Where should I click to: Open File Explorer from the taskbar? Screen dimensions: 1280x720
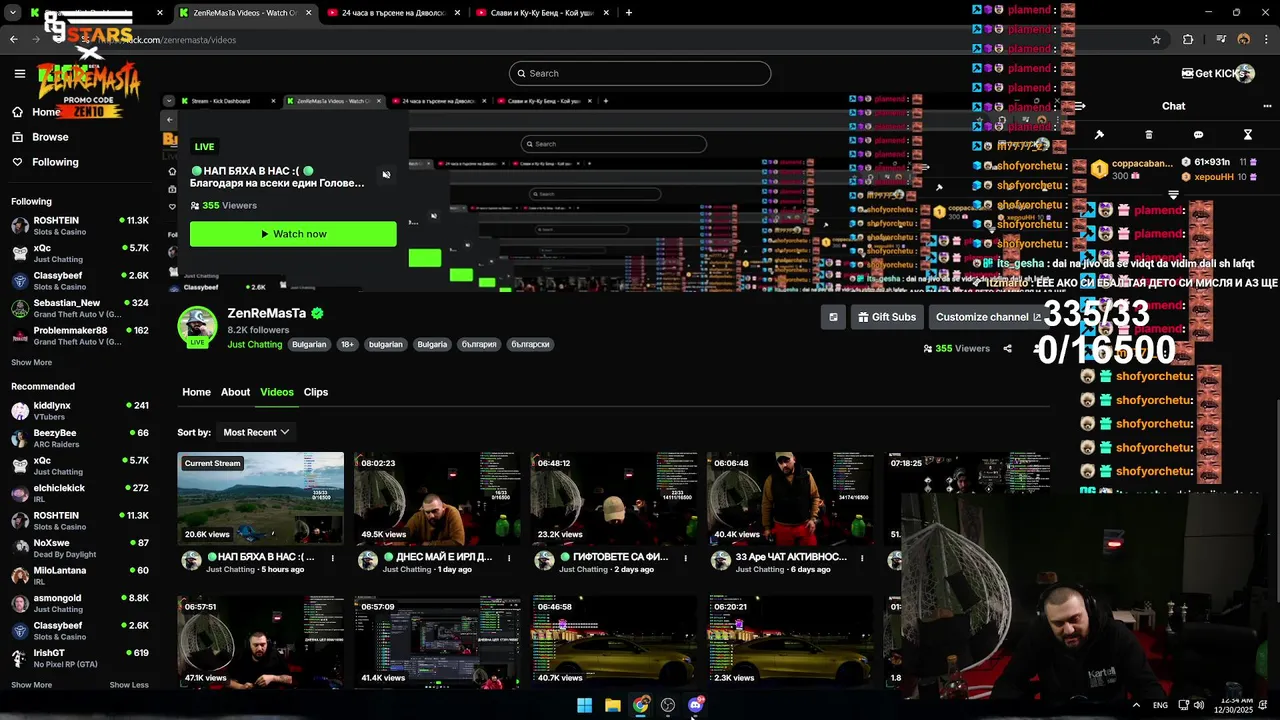click(612, 705)
